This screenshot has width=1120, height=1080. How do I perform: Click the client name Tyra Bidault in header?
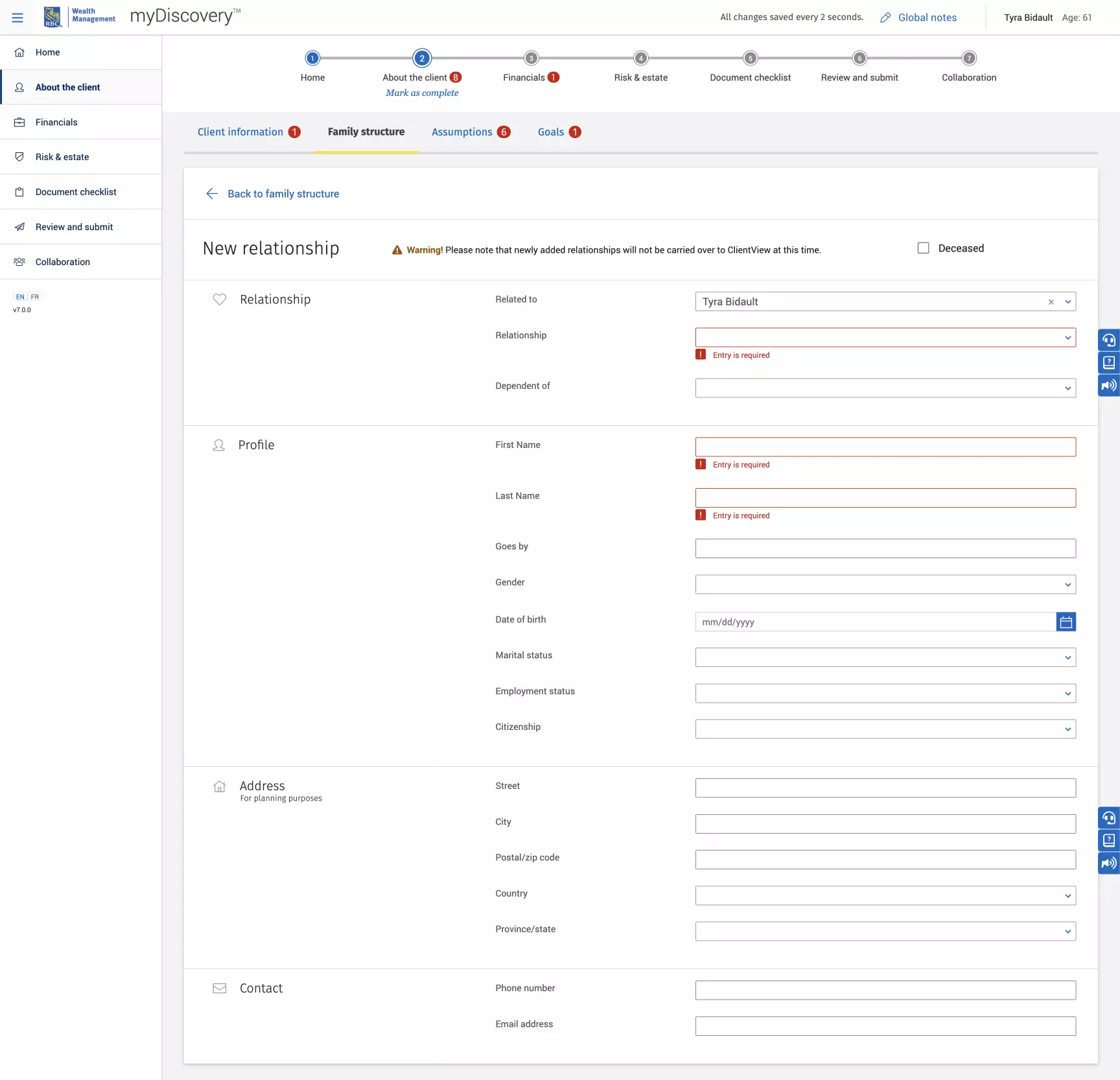tap(1029, 18)
